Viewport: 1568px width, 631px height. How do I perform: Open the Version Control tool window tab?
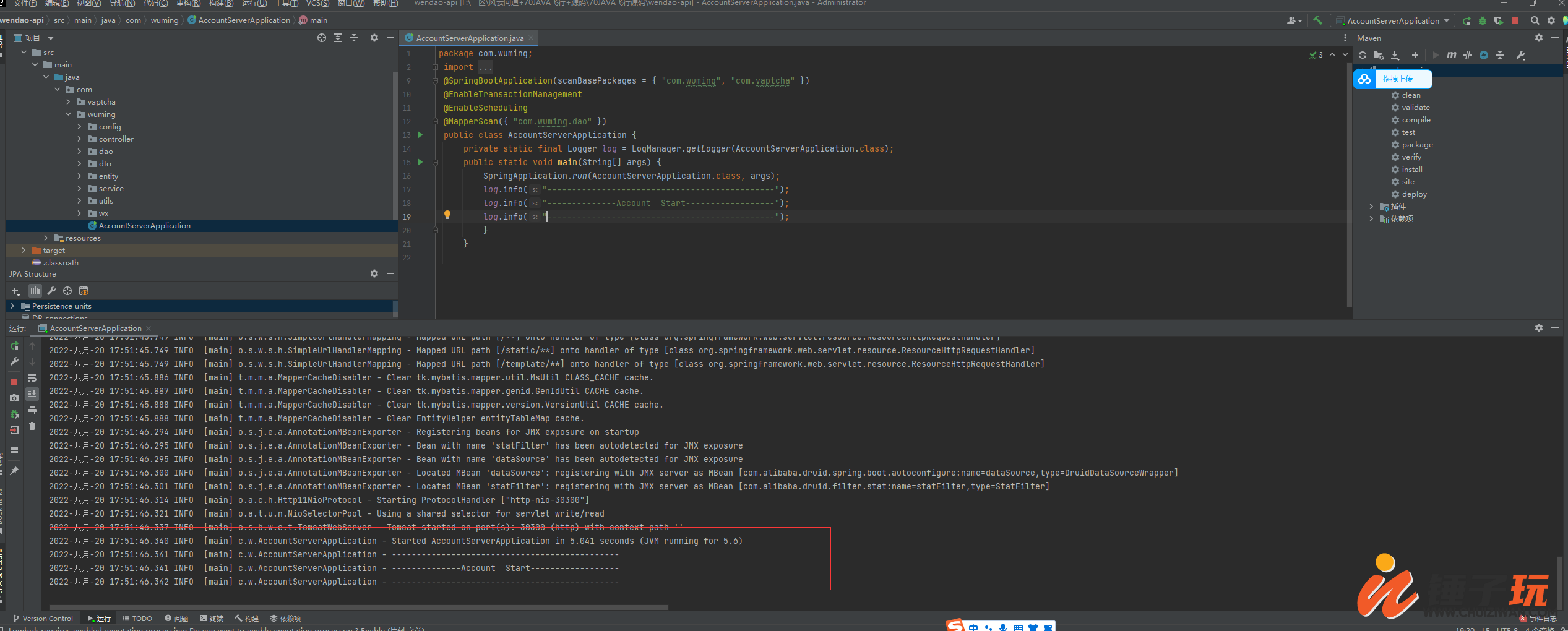coord(43,618)
